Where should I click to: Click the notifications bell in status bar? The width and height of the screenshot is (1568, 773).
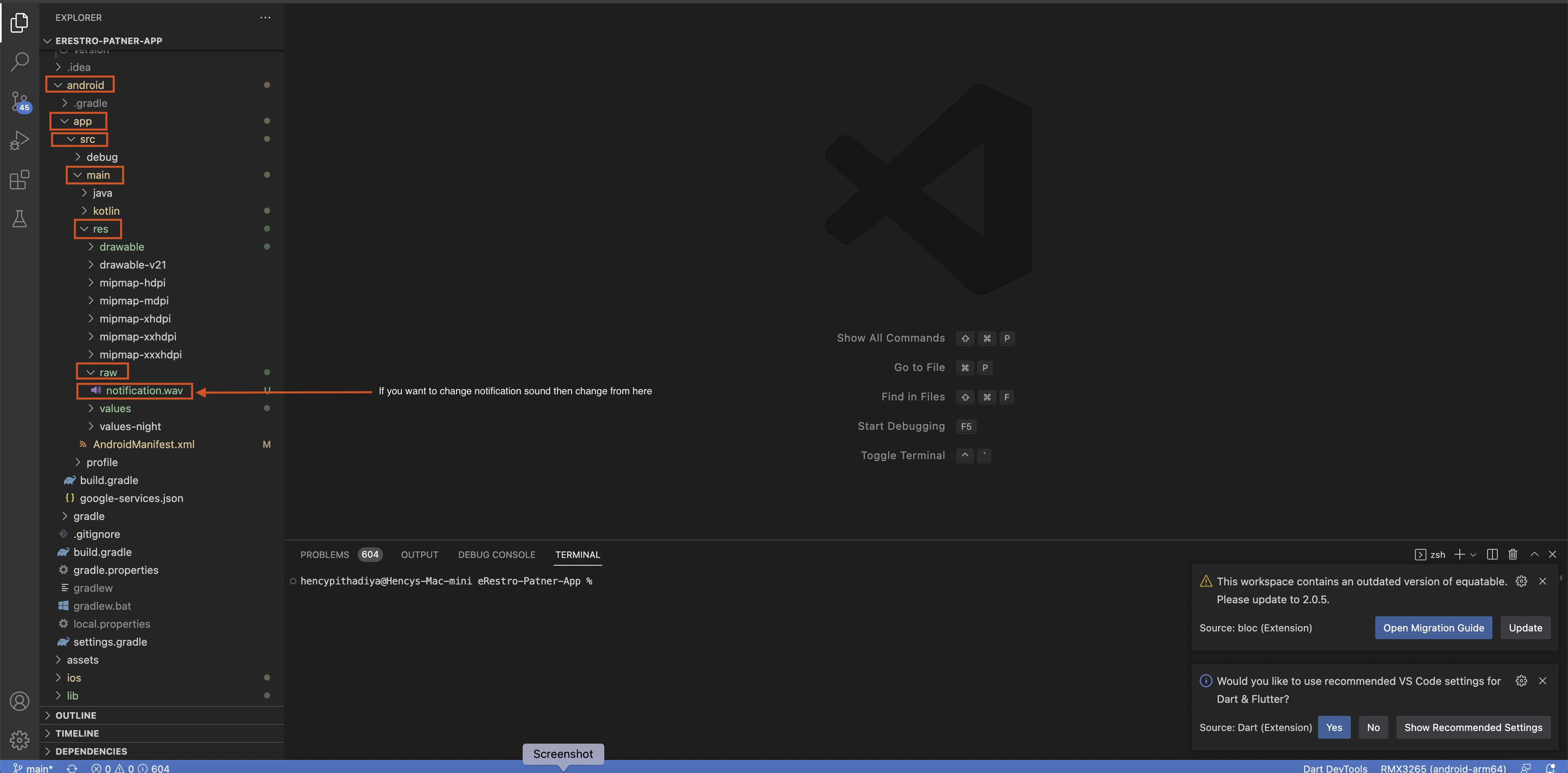tap(1550, 768)
